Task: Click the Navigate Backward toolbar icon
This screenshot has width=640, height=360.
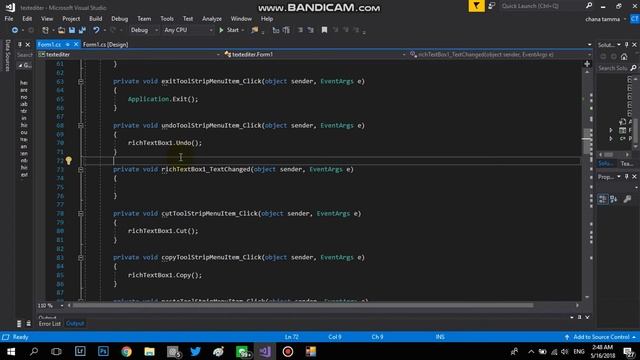Action: 15,30
